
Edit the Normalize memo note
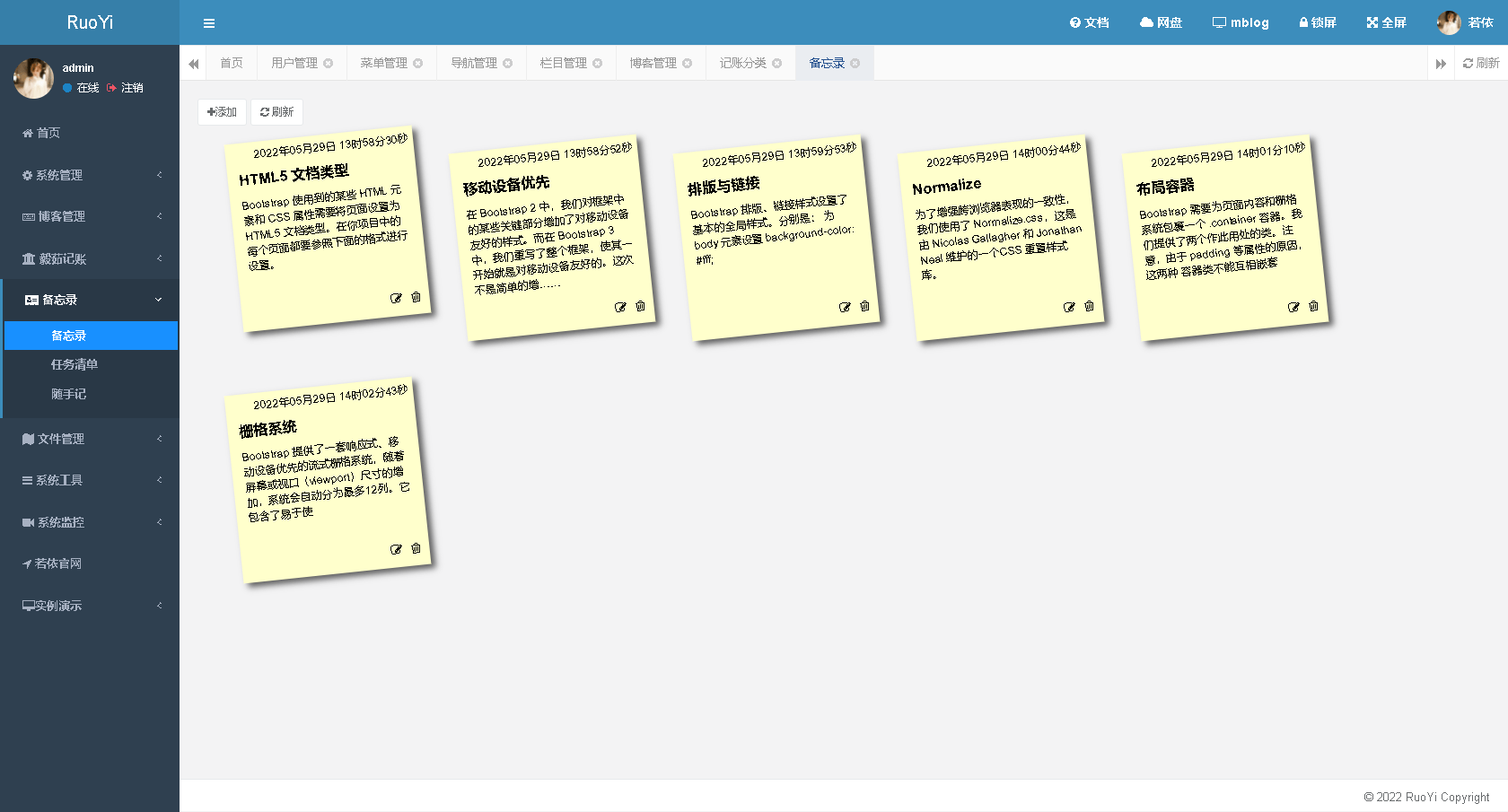point(1068,306)
